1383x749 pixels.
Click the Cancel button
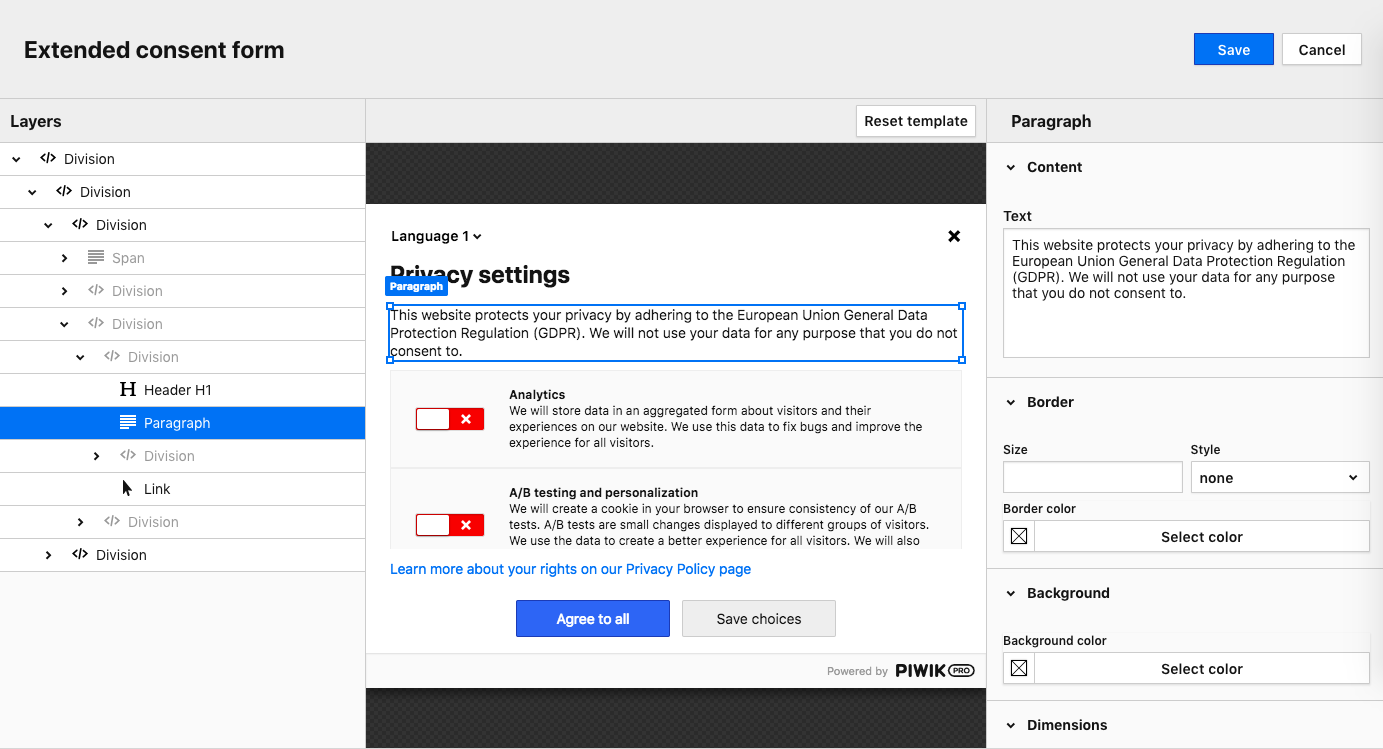pos(1321,50)
